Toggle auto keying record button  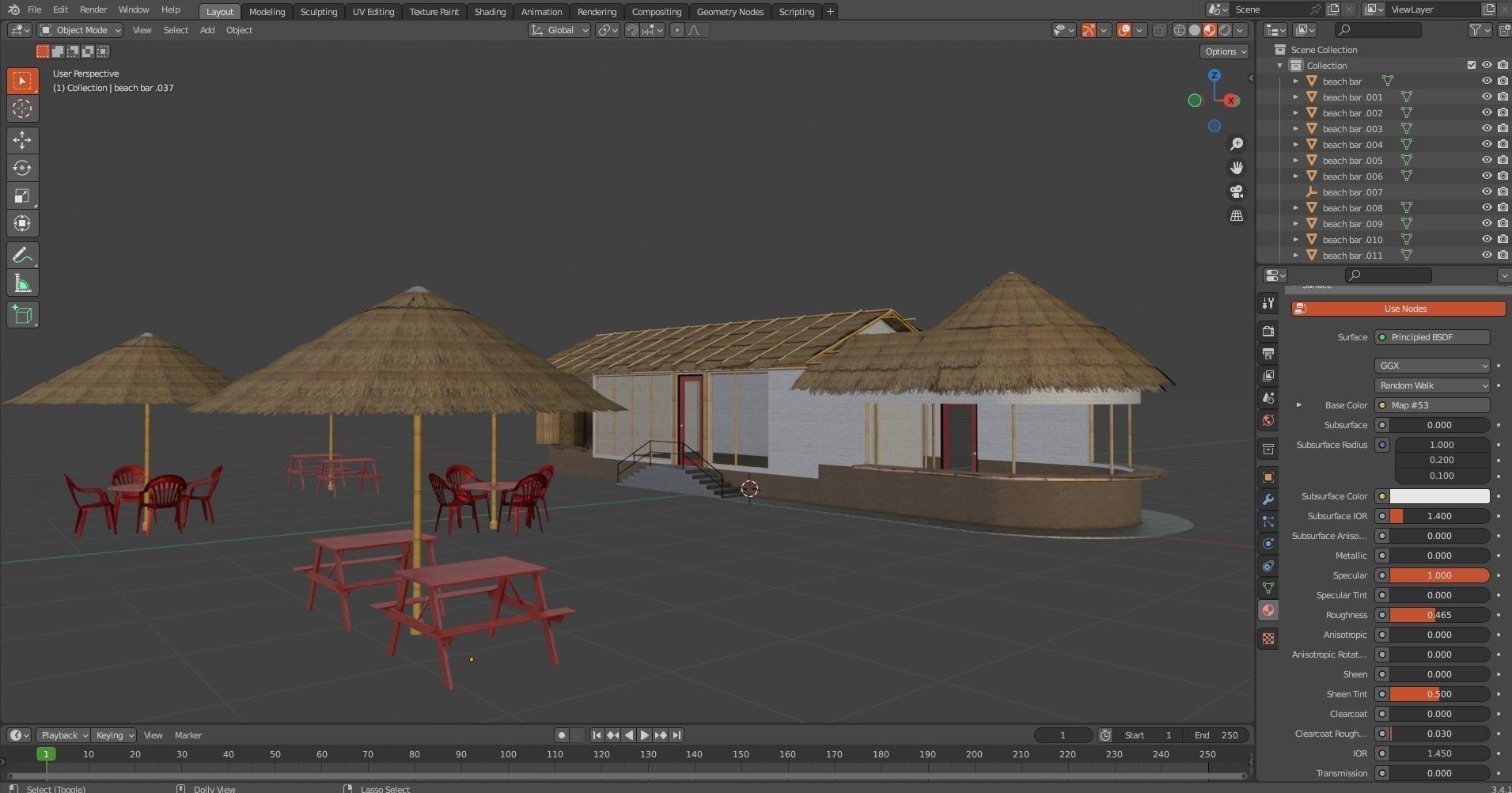pos(561,735)
